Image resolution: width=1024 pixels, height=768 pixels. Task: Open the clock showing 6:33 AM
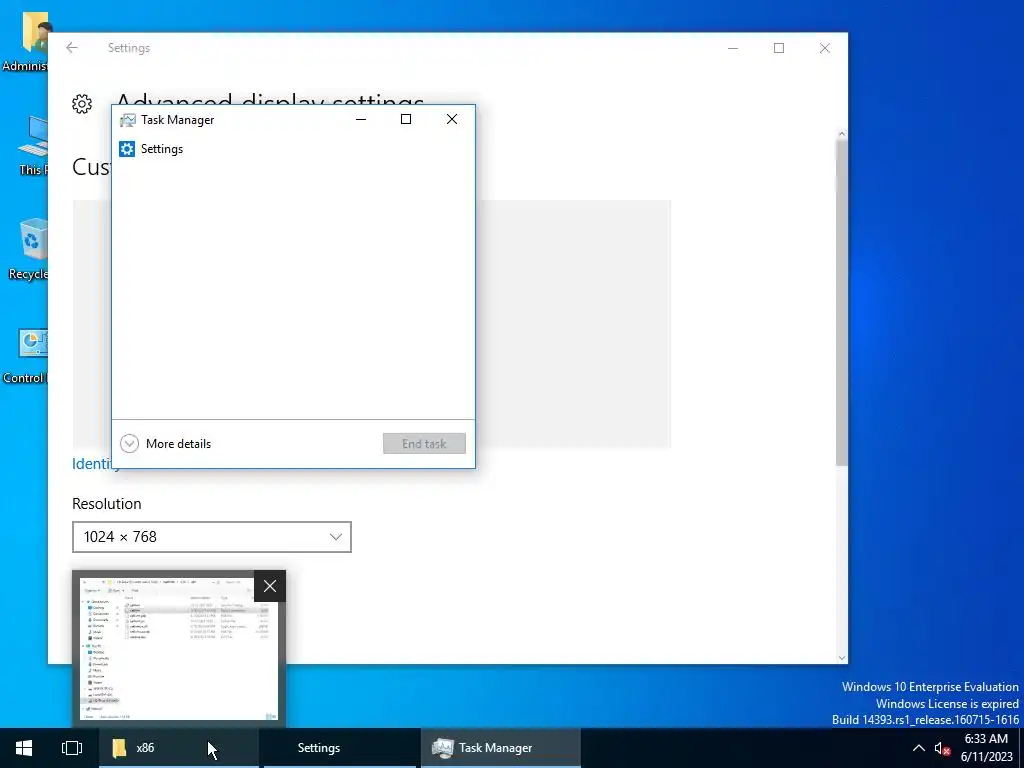tap(986, 748)
